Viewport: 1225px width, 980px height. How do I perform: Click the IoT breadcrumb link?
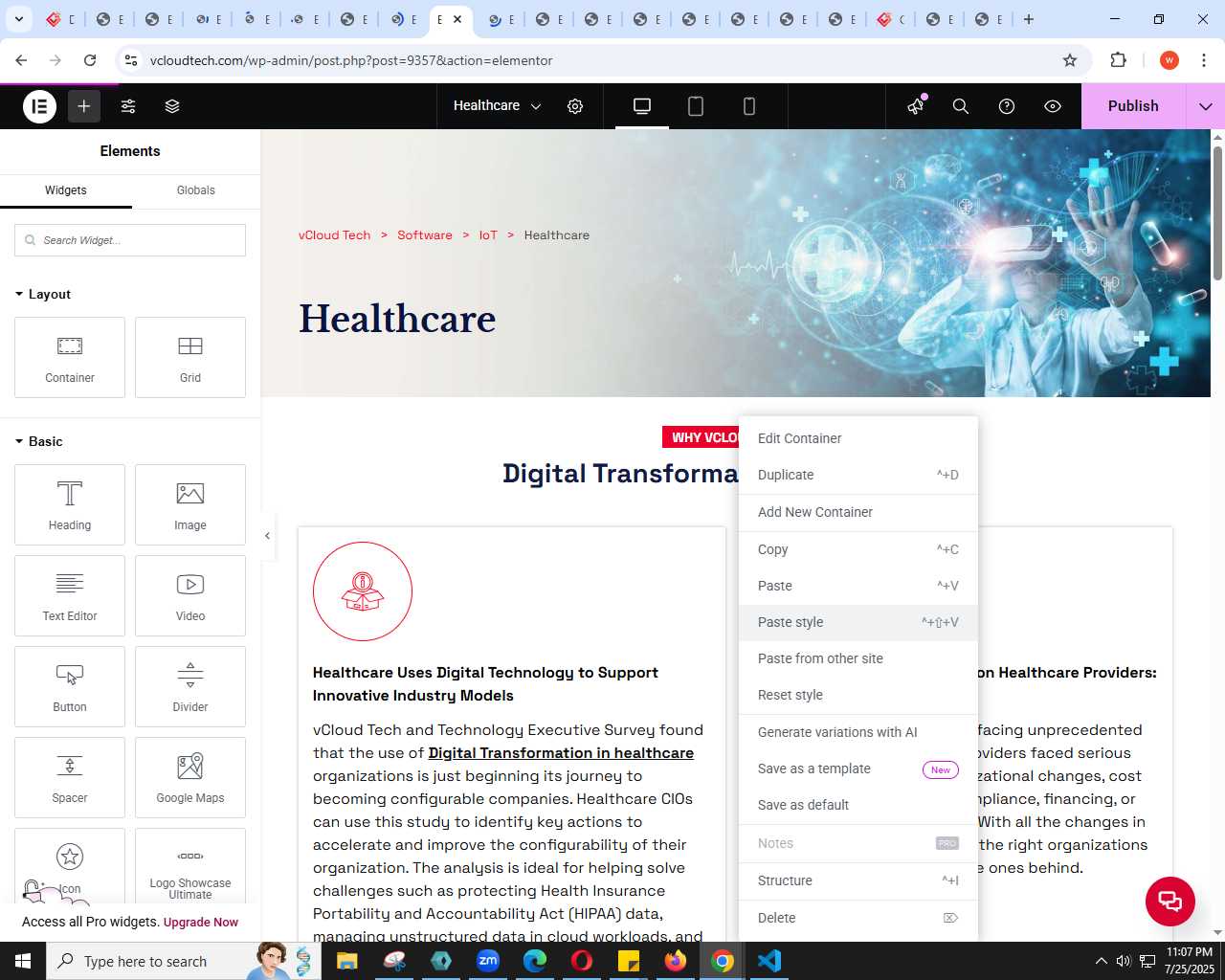(488, 235)
